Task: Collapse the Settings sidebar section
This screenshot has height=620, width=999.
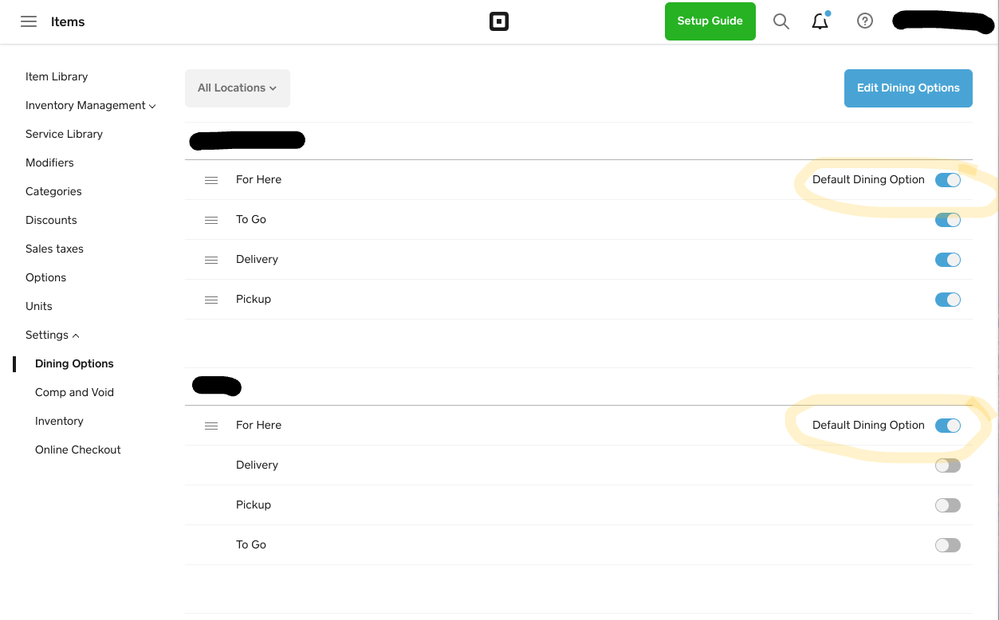Action: (x=52, y=335)
